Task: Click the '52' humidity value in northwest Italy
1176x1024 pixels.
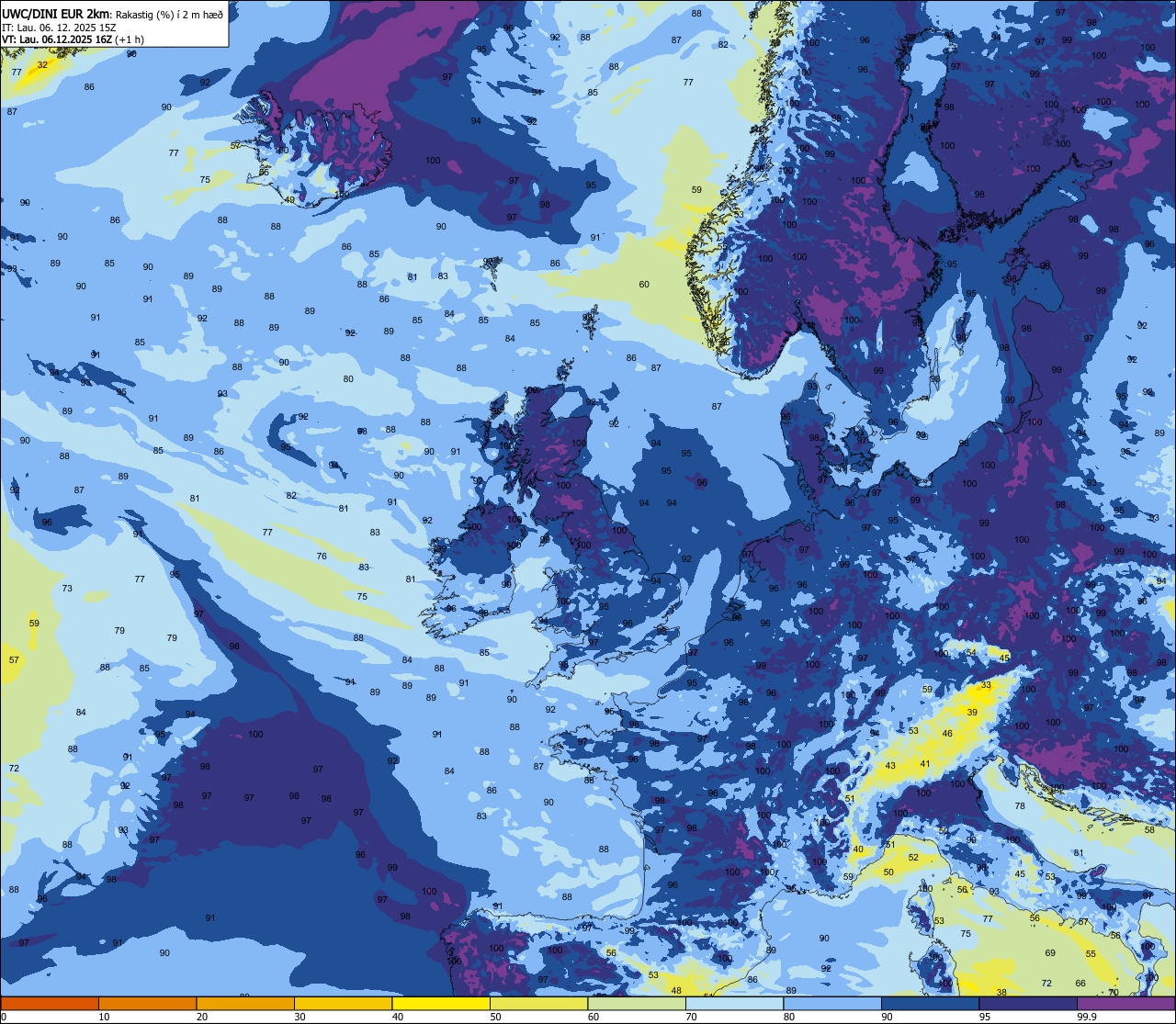Action: pyautogui.click(x=913, y=858)
